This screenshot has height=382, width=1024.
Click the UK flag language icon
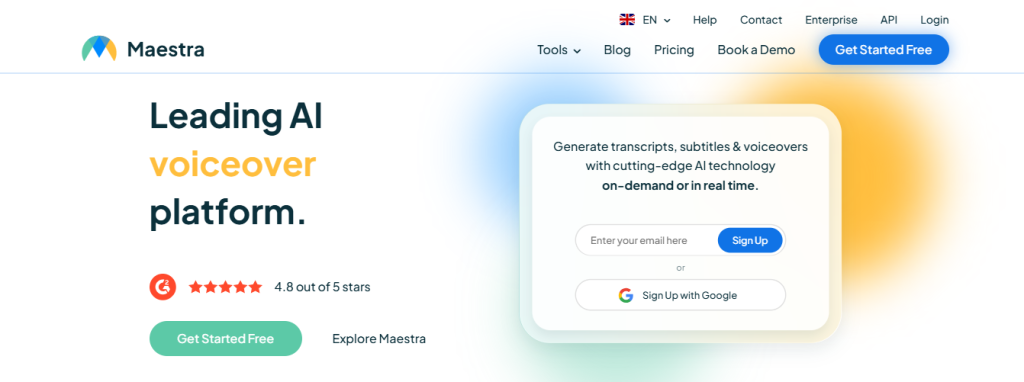[627, 20]
